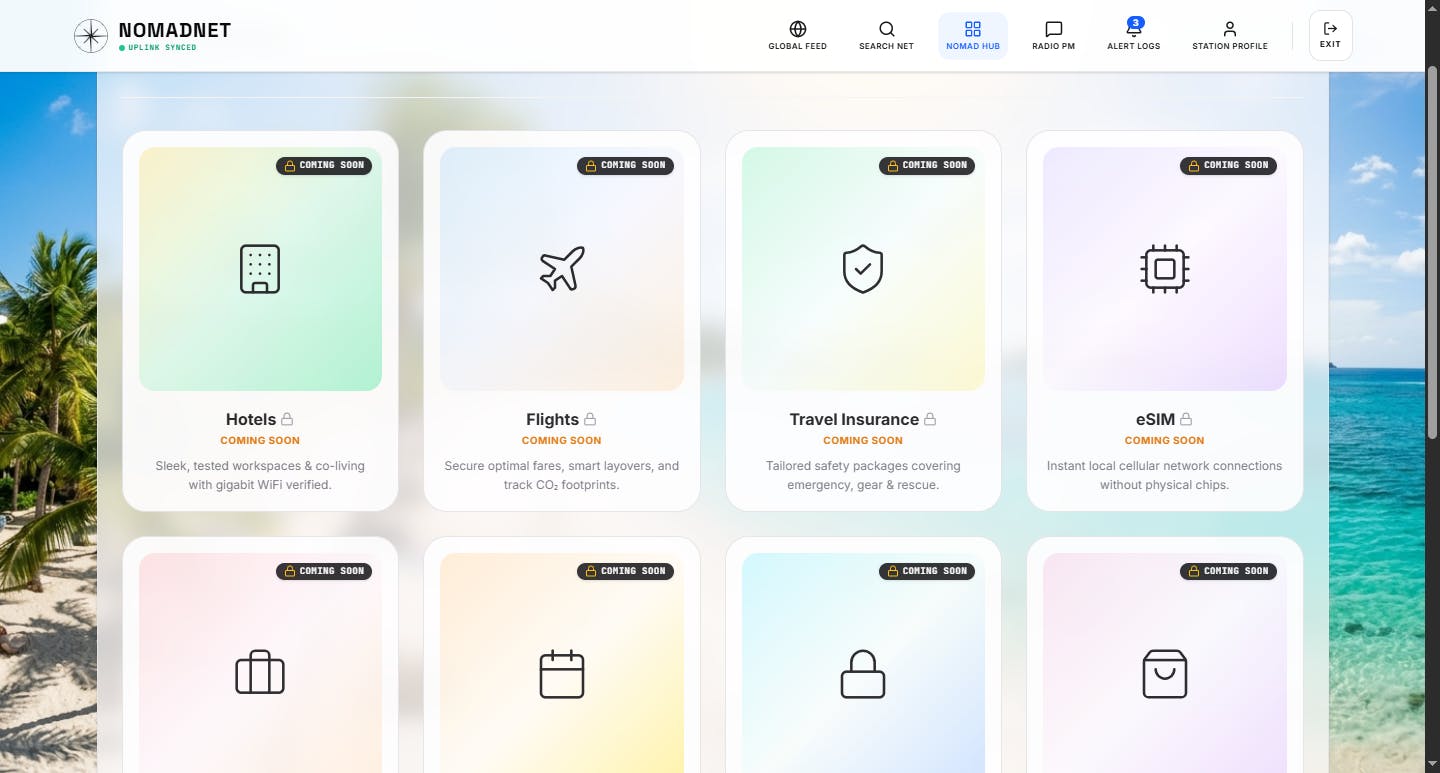Click the Exit button
Image resolution: width=1440 pixels, height=773 pixels.
point(1330,36)
